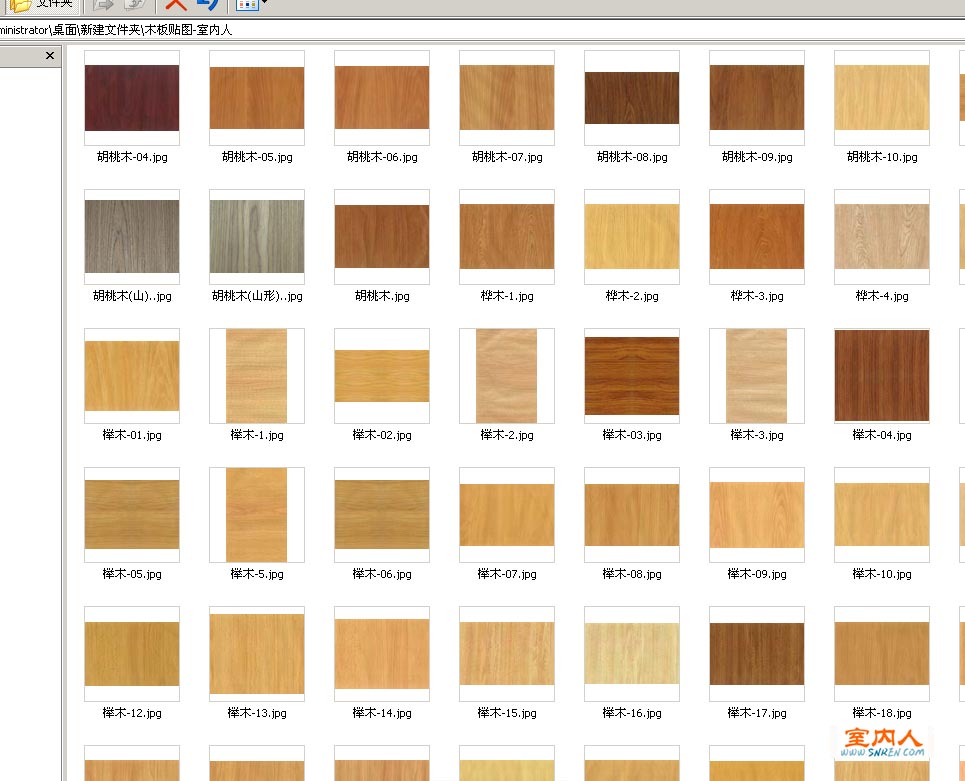Select the 胡桃木(山形) gray wood thumbnail
The image size is (965, 781).
click(257, 237)
